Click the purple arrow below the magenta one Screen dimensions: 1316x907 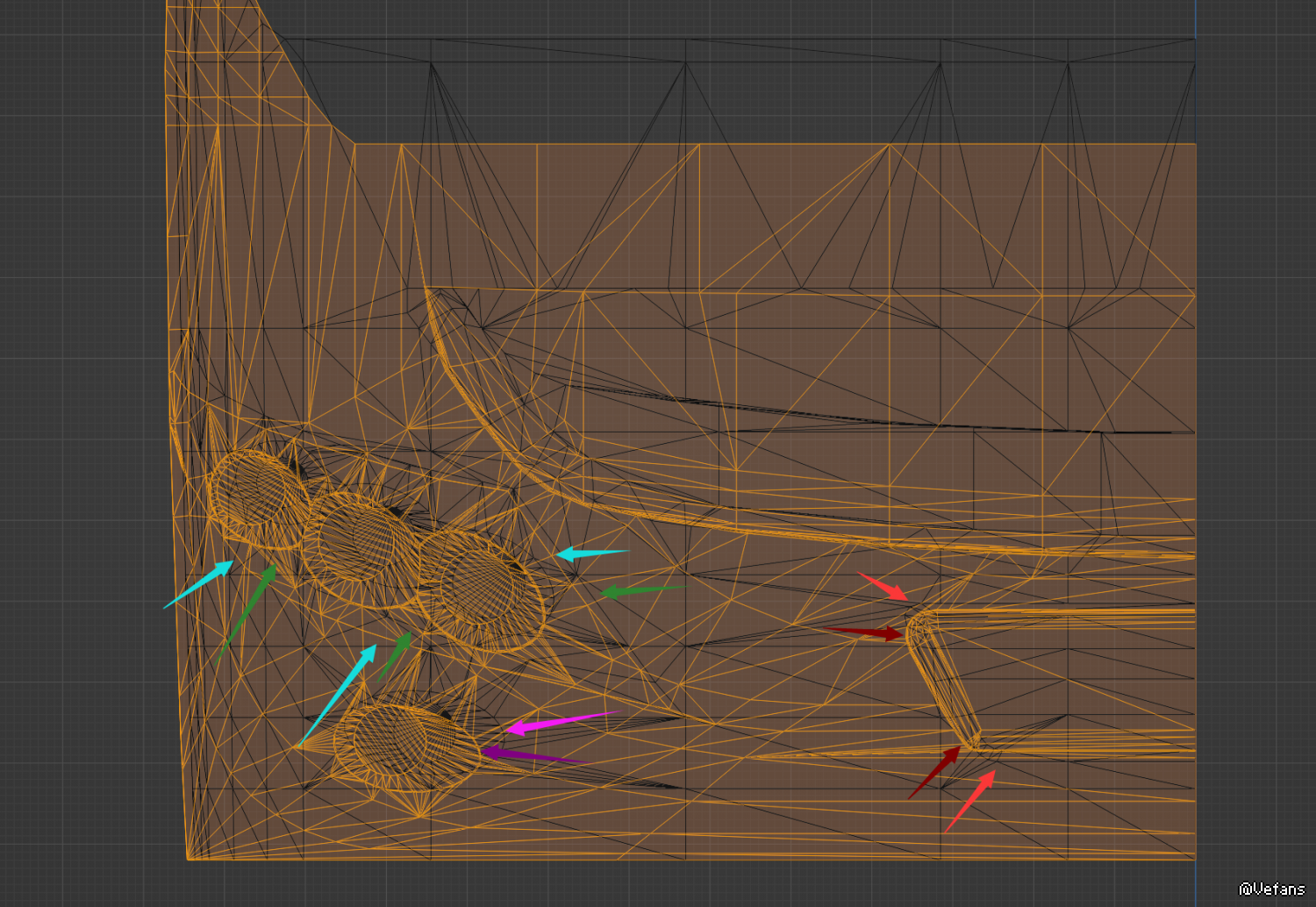point(531,755)
